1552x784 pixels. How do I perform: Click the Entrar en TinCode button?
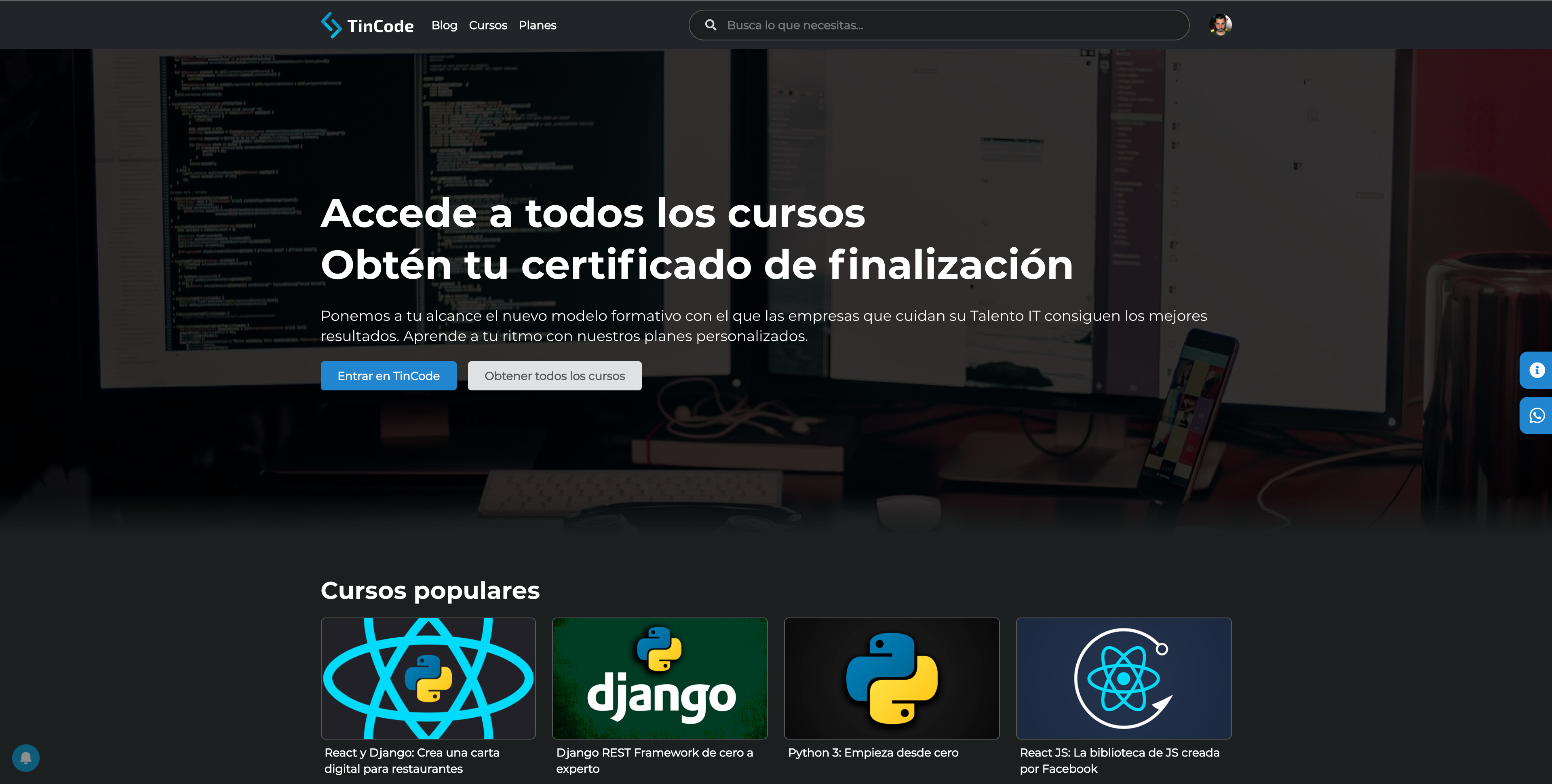tap(388, 375)
